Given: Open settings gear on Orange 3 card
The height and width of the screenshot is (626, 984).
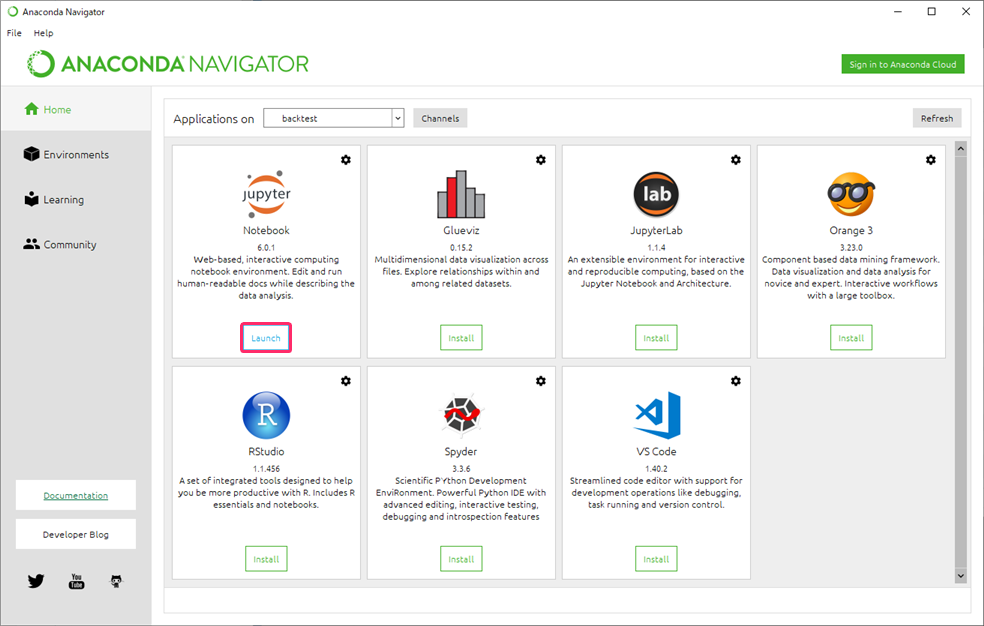Looking at the screenshot, I should tap(931, 160).
